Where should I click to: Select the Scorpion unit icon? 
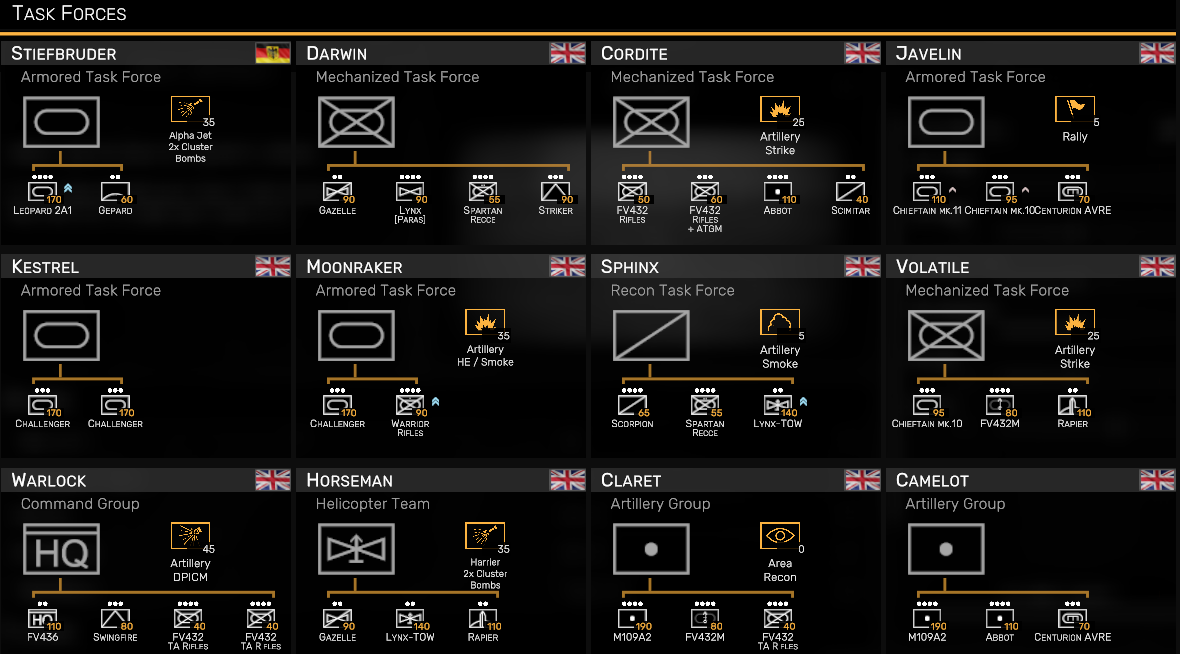tap(632, 405)
